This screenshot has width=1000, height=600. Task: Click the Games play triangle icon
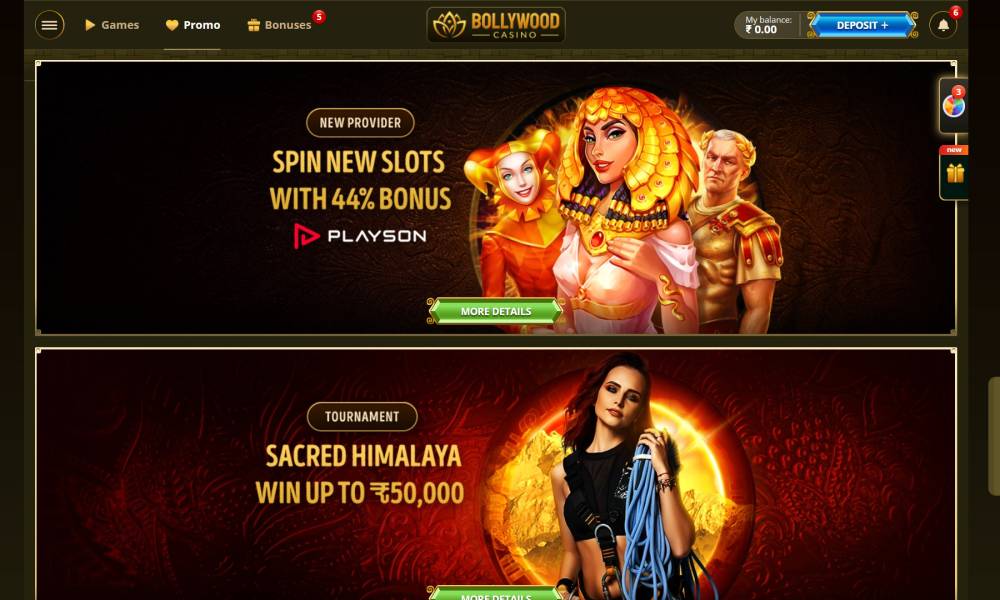click(90, 25)
